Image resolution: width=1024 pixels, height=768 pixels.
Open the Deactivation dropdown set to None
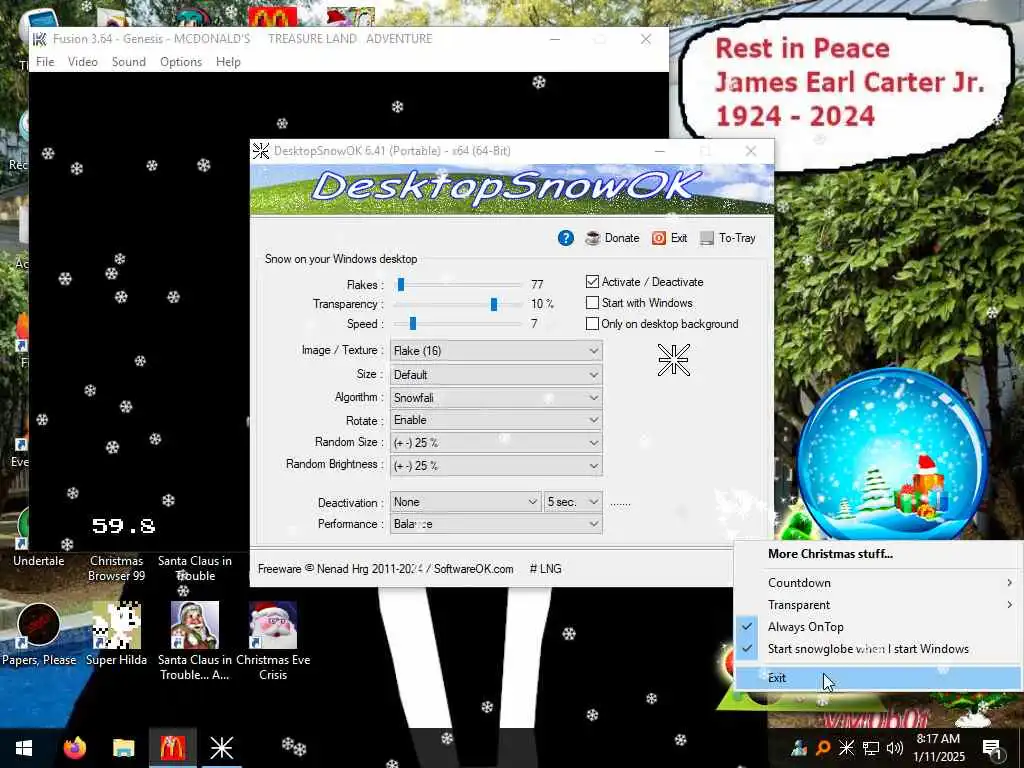(465, 502)
